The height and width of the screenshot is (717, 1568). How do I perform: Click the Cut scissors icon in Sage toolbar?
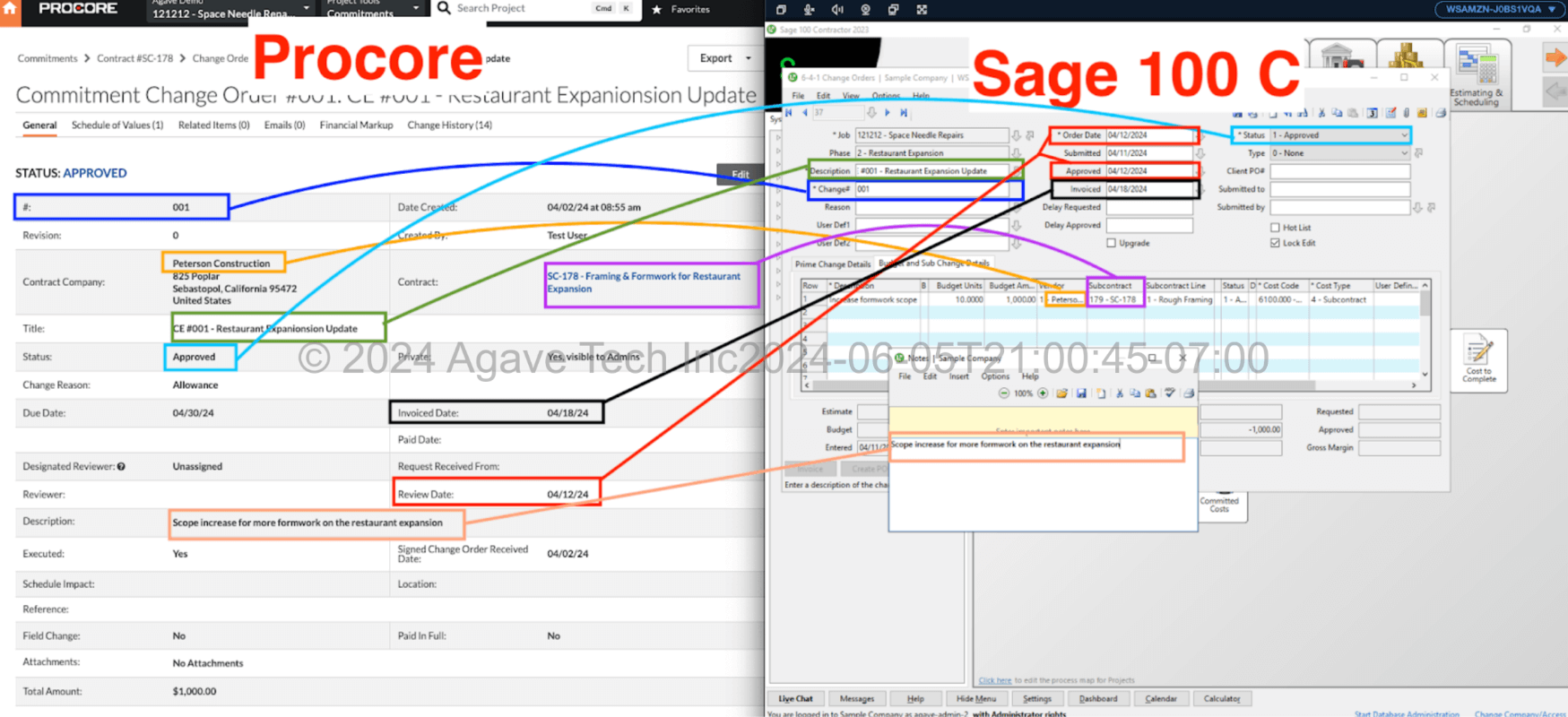click(x=1321, y=113)
